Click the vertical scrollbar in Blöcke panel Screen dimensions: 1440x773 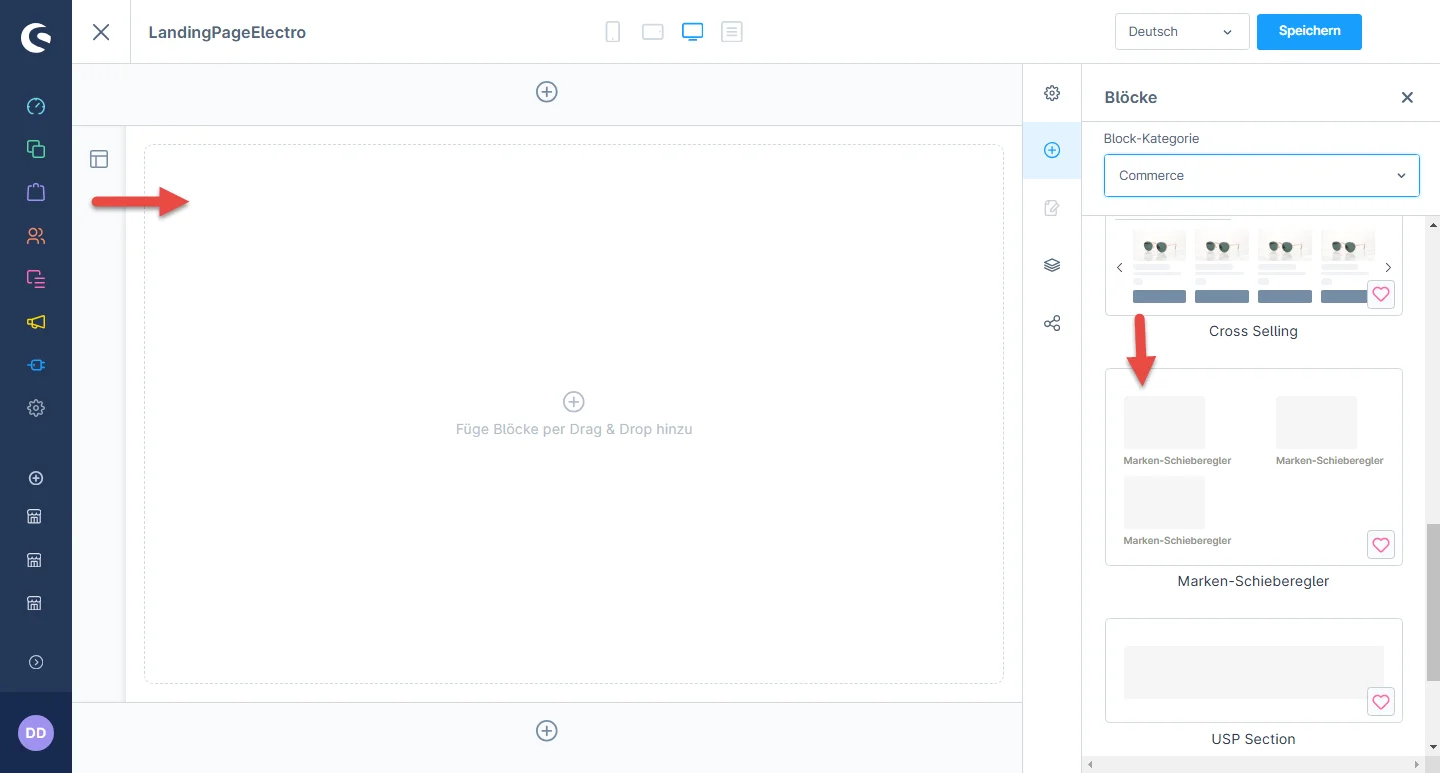point(1432,600)
